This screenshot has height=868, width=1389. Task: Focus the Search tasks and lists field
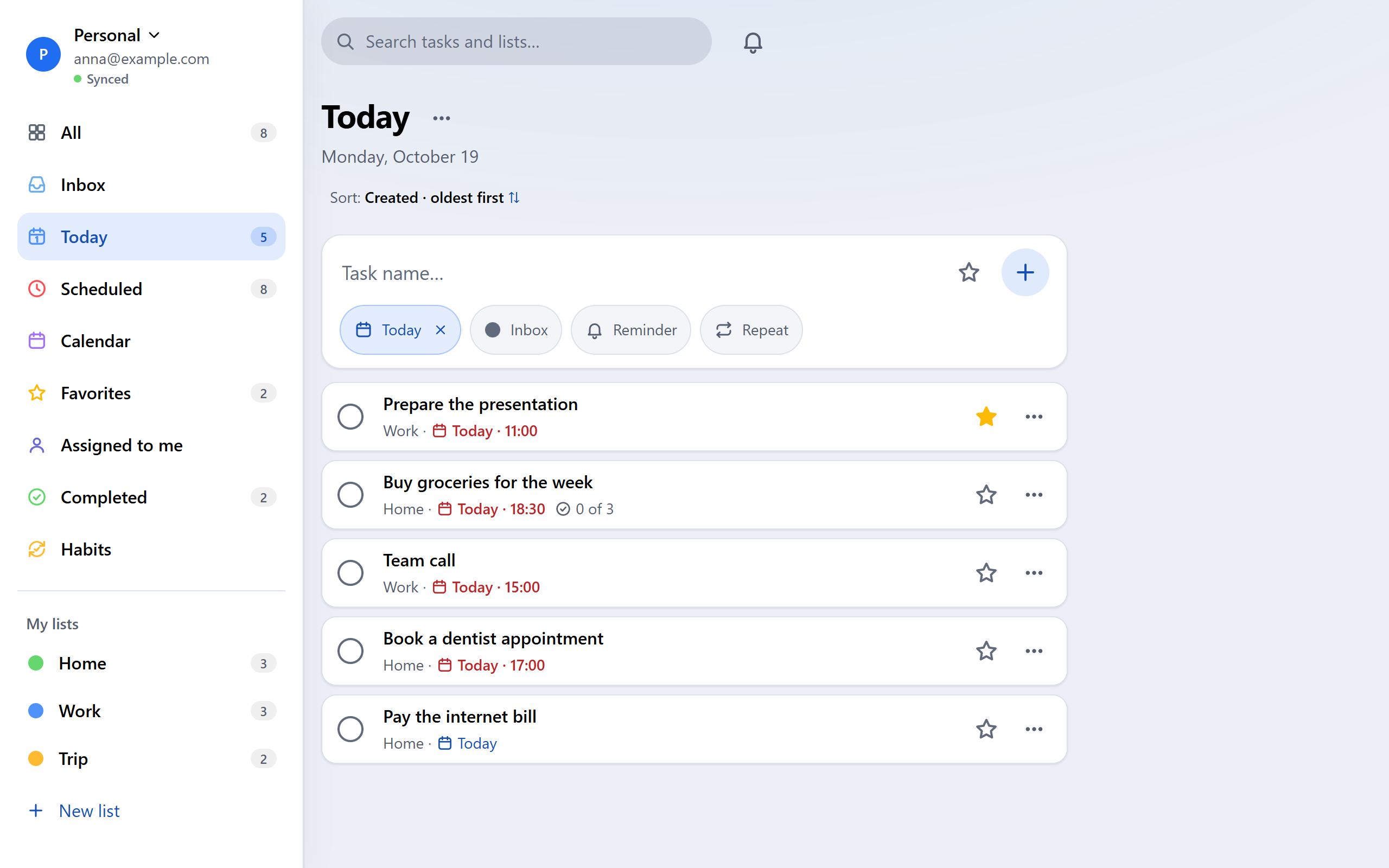click(x=516, y=41)
